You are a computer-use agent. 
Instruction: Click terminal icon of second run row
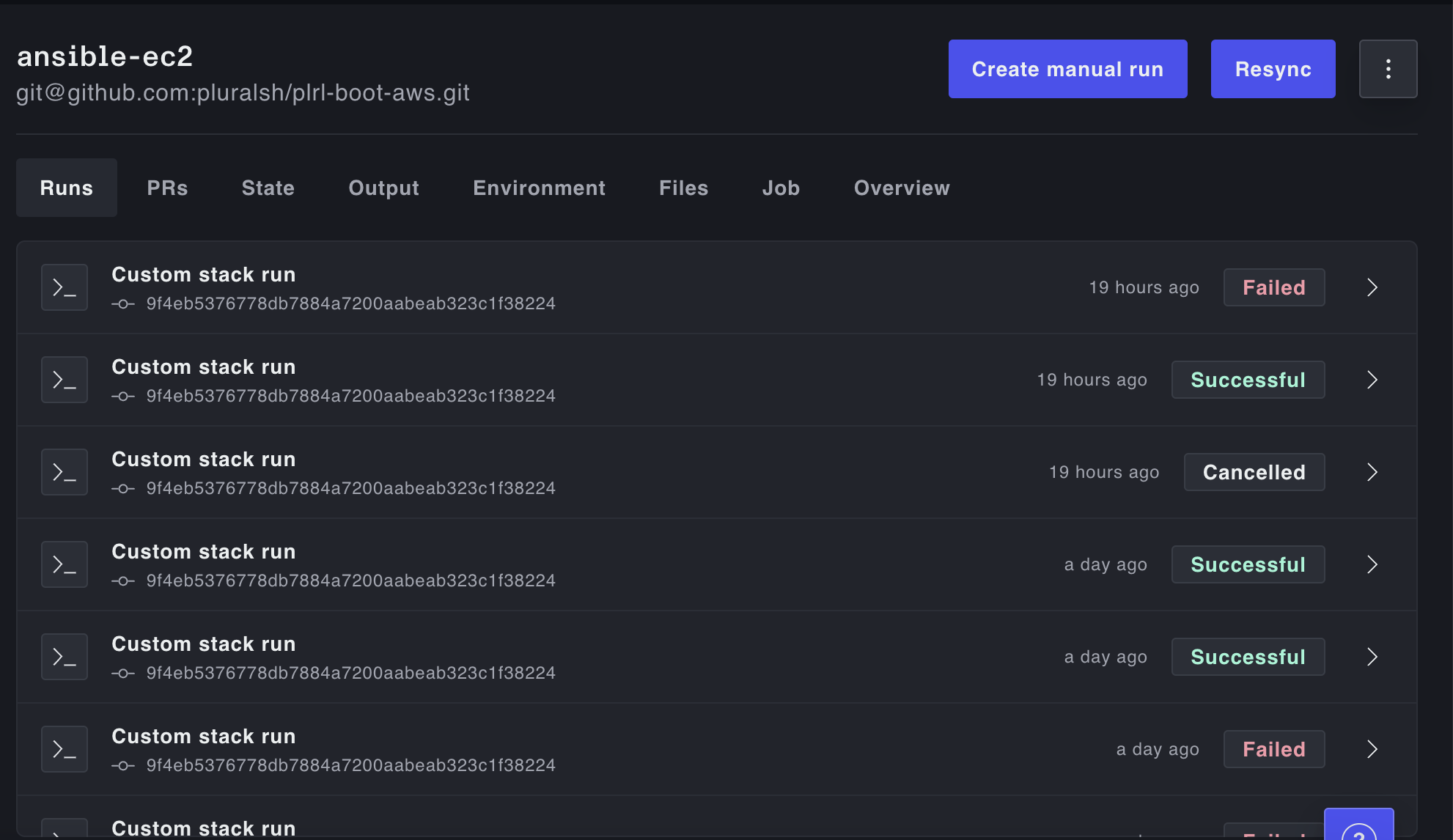pyautogui.click(x=65, y=380)
